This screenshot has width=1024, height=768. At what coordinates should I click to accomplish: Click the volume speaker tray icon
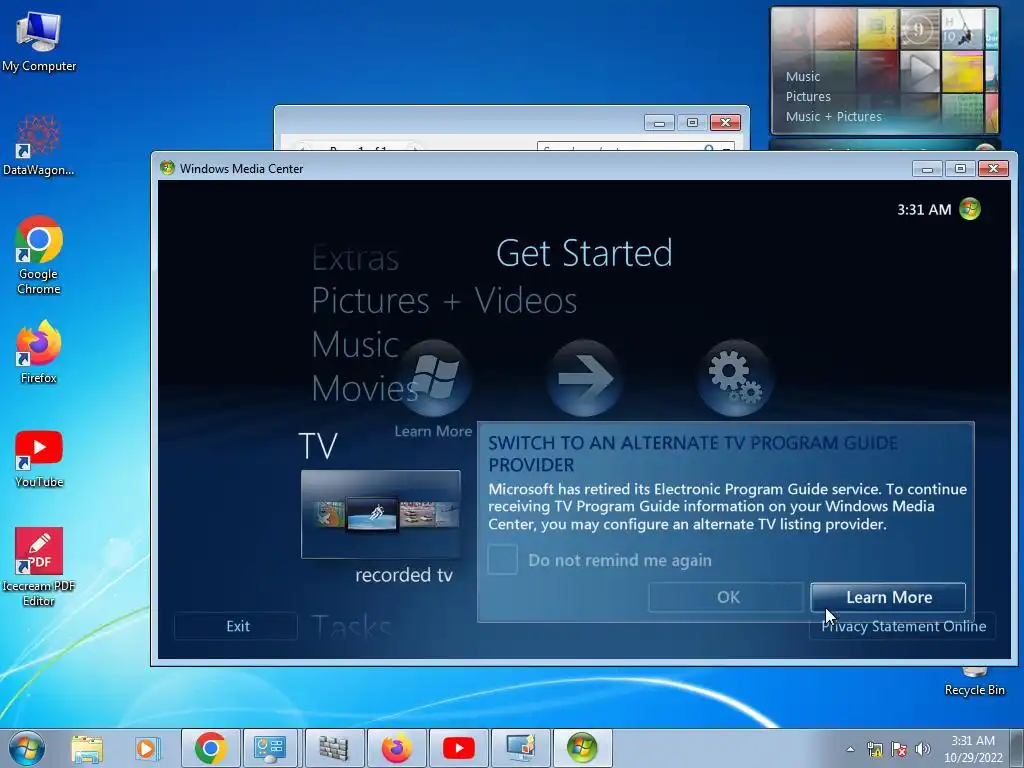coord(922,749)
